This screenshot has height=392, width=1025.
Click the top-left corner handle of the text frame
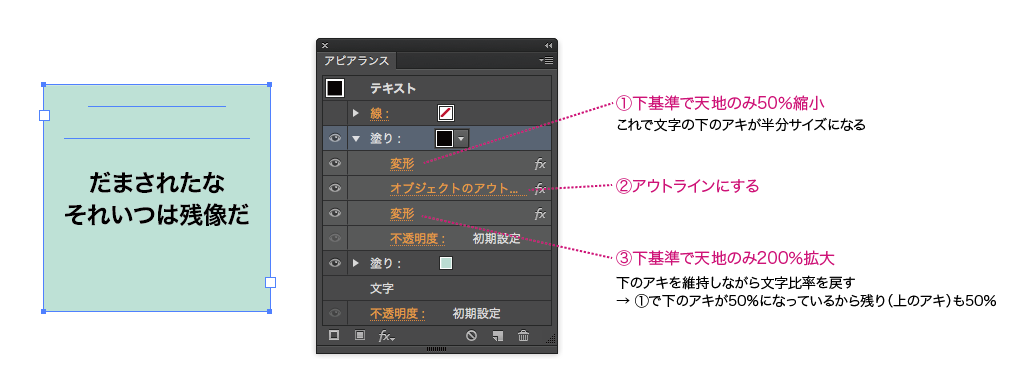44,84
